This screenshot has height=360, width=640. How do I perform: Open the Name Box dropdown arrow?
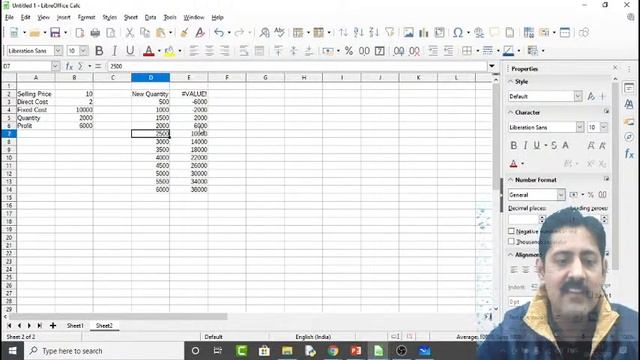pos(56,66)
